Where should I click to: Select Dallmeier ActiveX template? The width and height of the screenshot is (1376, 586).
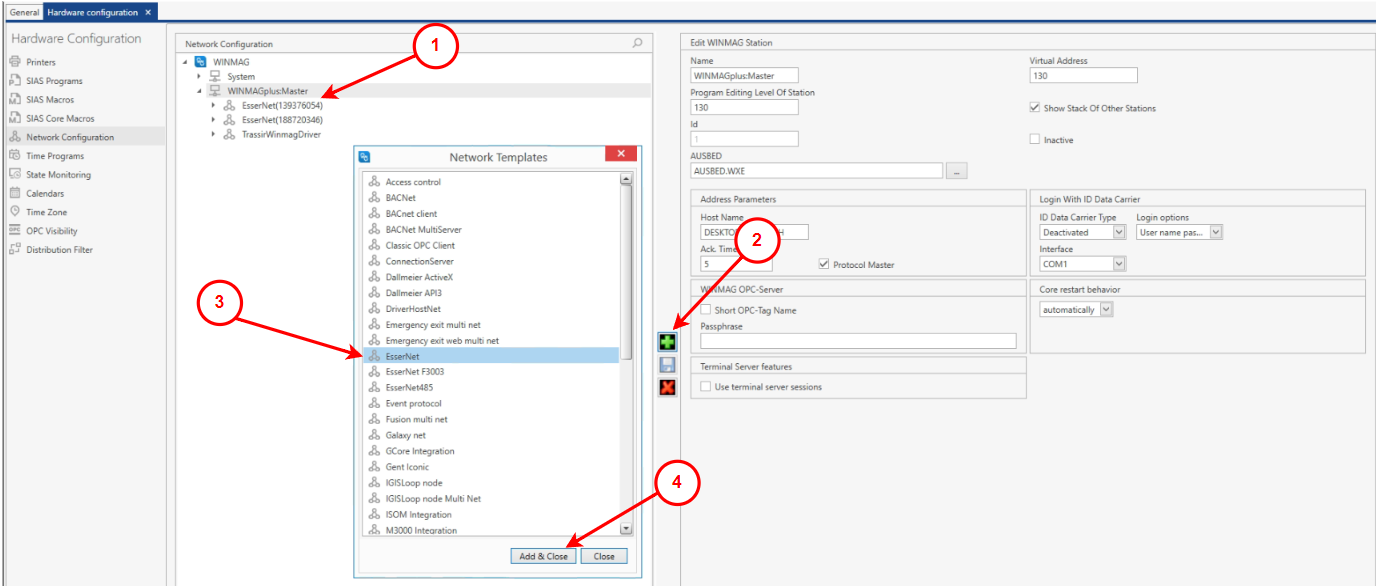[420, 277]
